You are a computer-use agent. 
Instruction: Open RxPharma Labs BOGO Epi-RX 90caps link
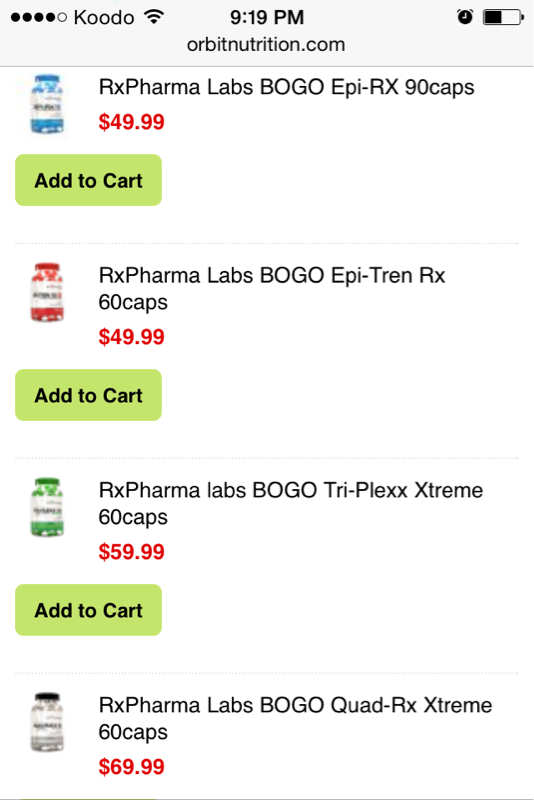click(286, 87)
